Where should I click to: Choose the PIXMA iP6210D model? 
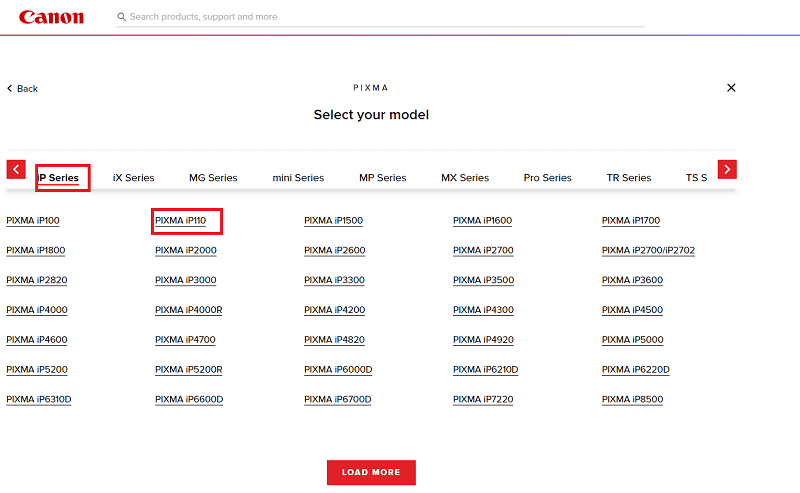486,369
